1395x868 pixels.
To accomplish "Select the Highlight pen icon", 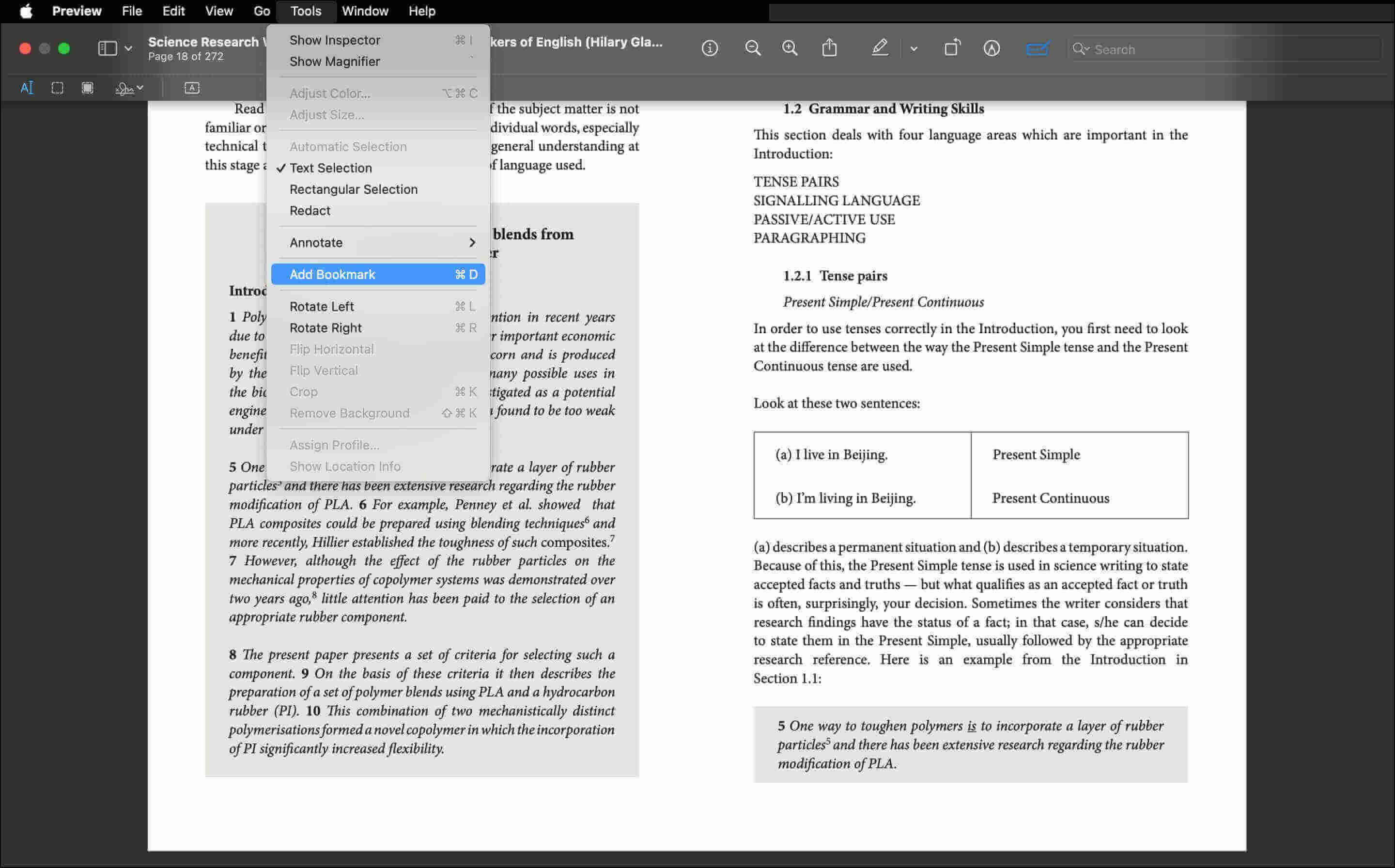I will click(x=880, y=48).
